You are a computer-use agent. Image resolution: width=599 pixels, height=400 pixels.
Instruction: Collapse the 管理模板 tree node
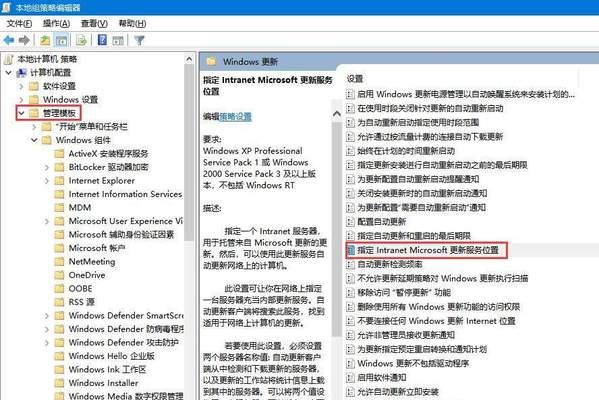(21, 113)
